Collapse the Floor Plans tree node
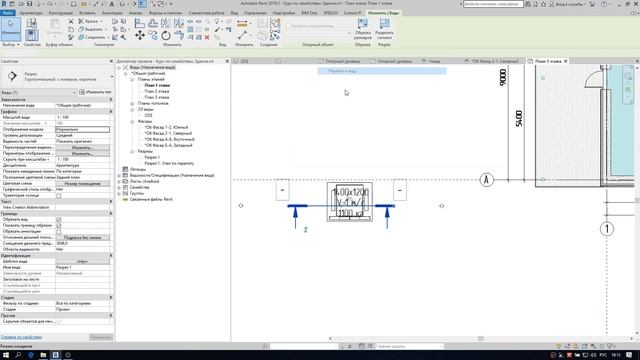640x360 pixels. (x=132, y=79)
